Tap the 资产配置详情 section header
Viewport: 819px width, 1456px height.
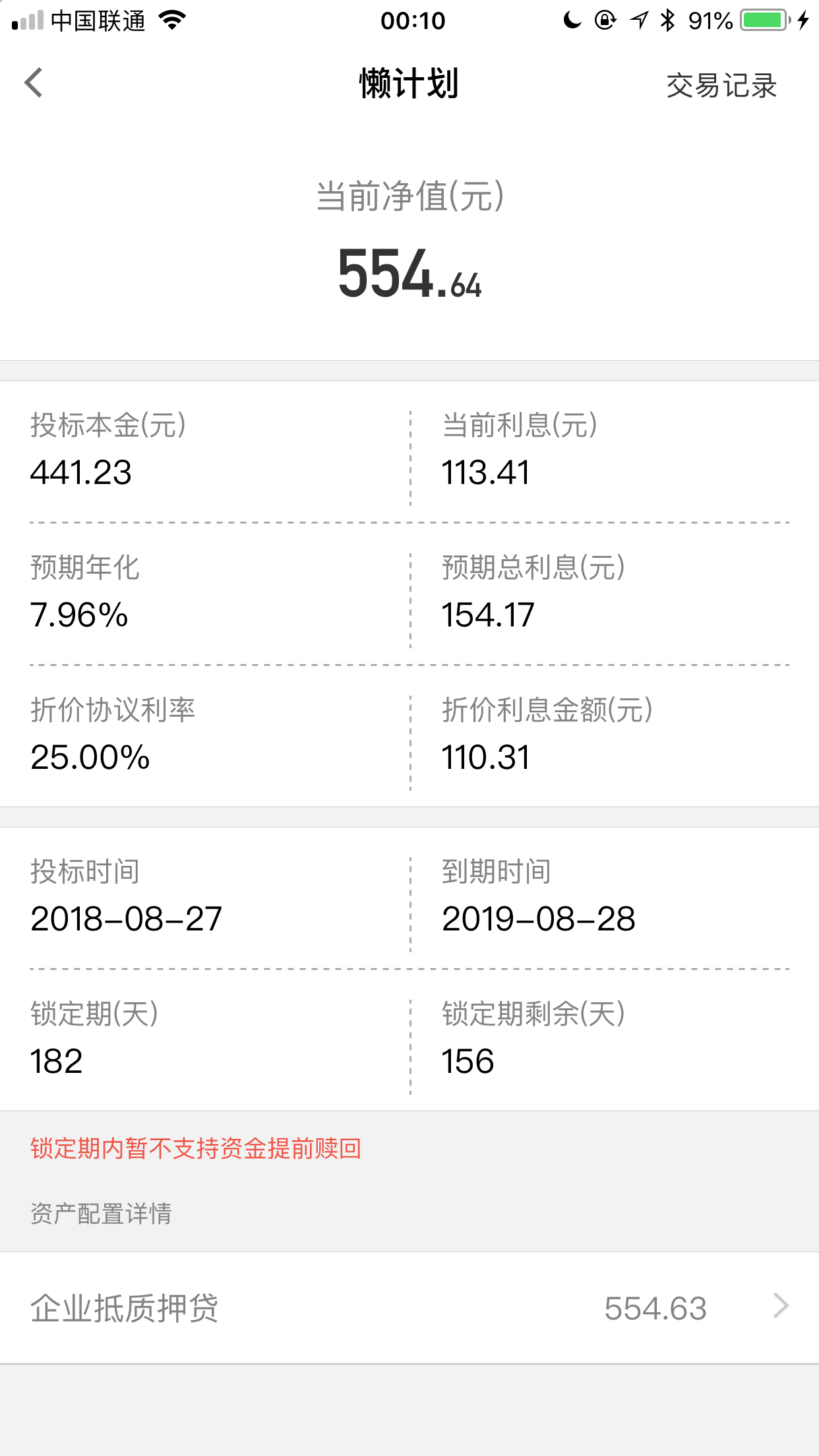click(101, 1213)
